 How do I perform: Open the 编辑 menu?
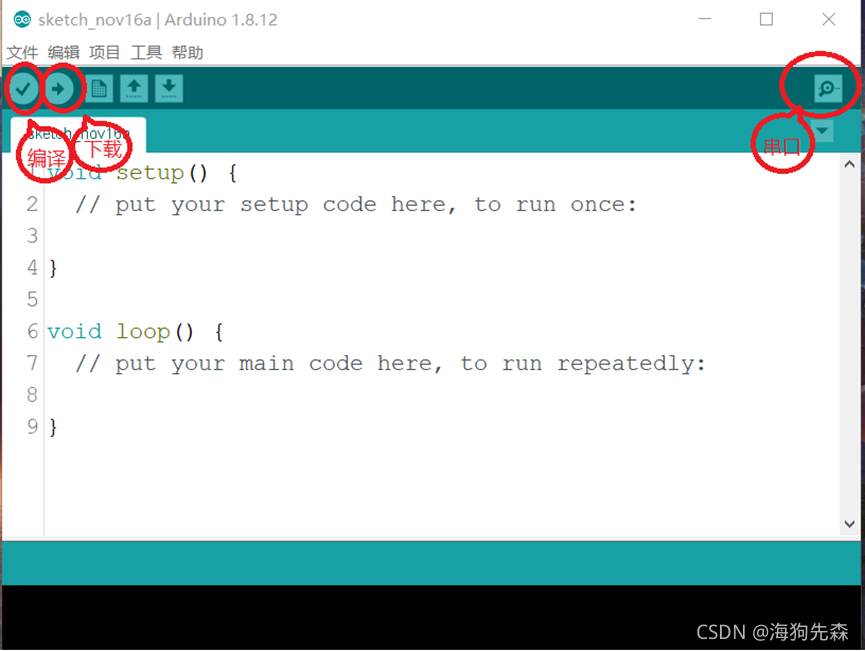coord(63,52)
